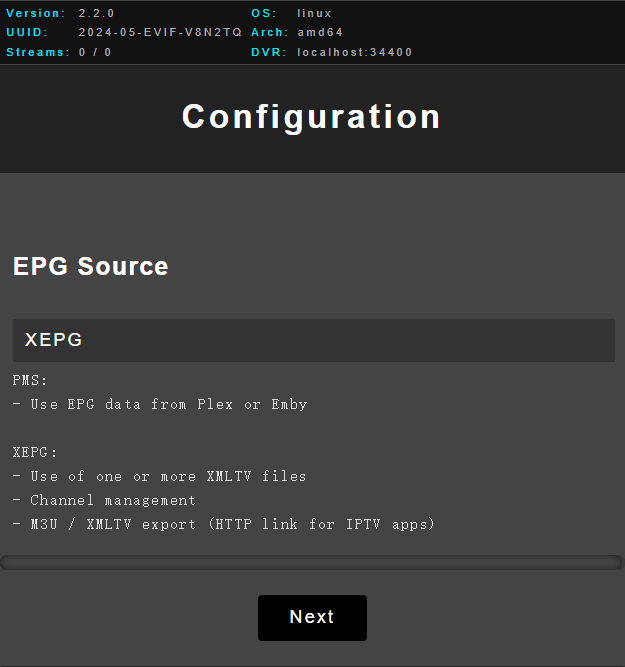Click the version number 2.2.0
Screen dimensions: 625x667
click(x=97, y=13)
